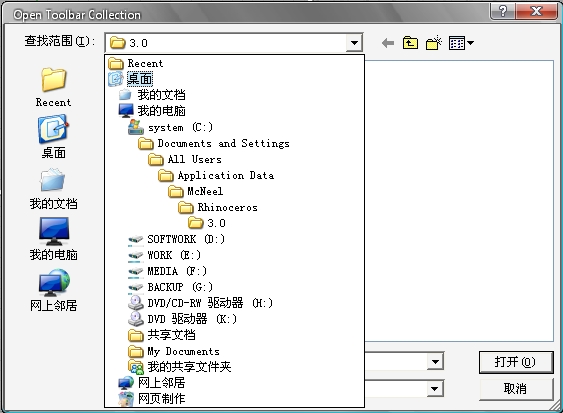This screenshot has width=563, height=413.
Task: Select SOFTWORK (D:) drive entry
Action: (177, 239)
